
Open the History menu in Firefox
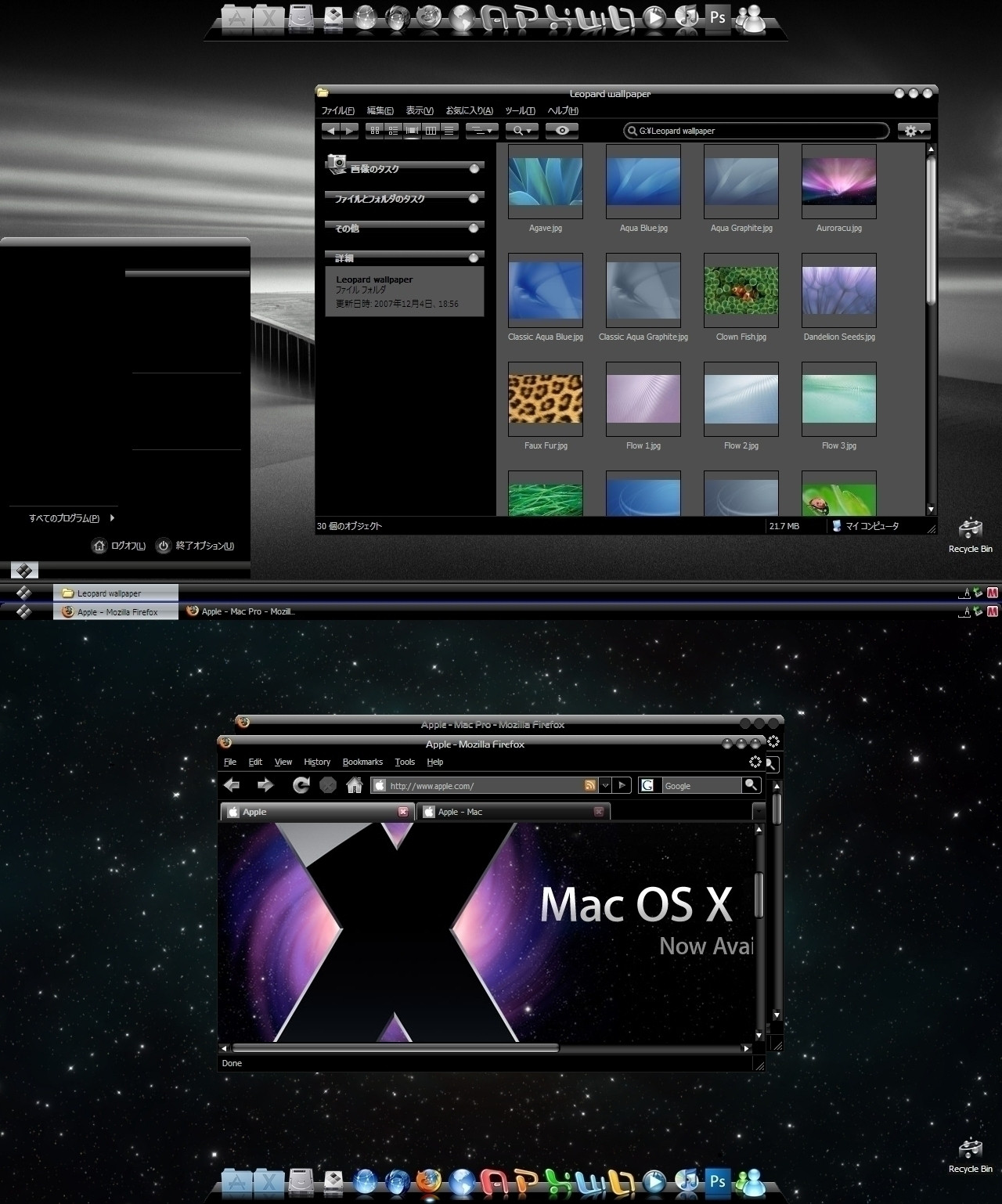pos(317,762)
